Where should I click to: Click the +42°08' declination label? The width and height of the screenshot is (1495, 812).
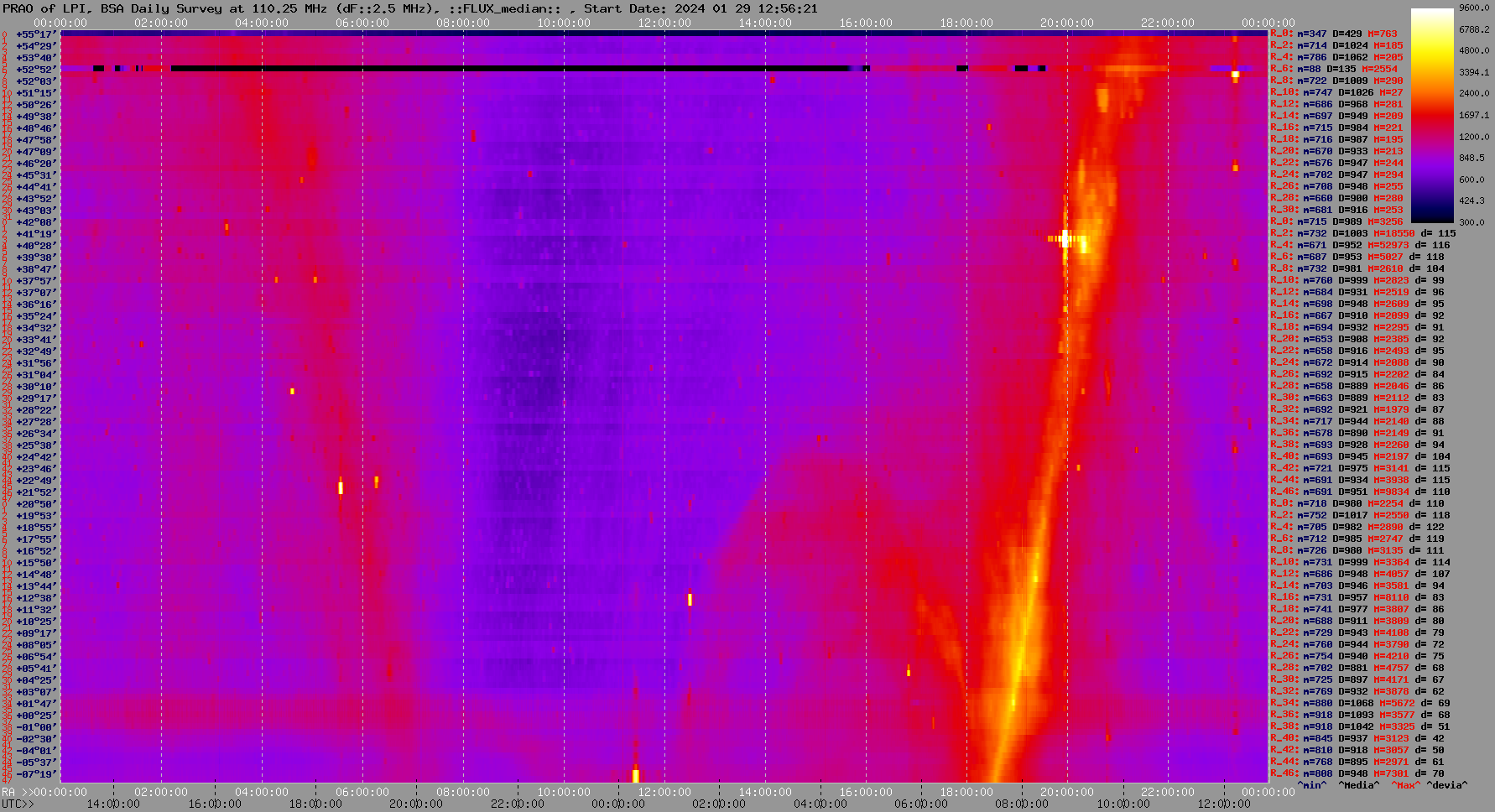(x=37, y=222)
